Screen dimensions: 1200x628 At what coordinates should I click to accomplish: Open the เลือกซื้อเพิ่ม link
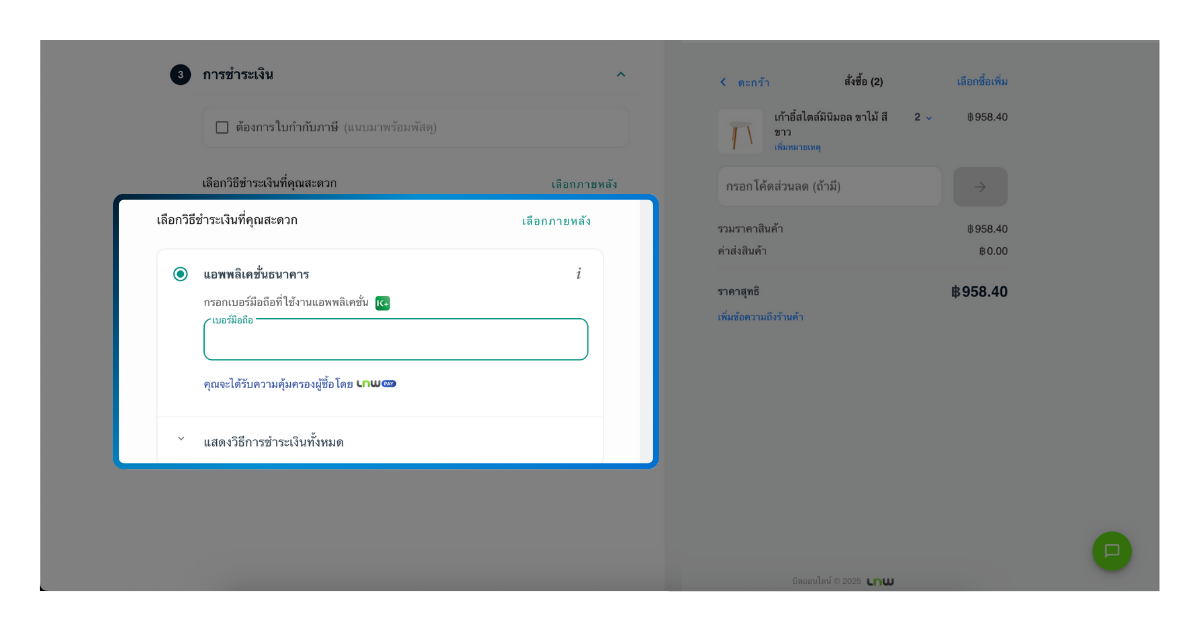982,82
